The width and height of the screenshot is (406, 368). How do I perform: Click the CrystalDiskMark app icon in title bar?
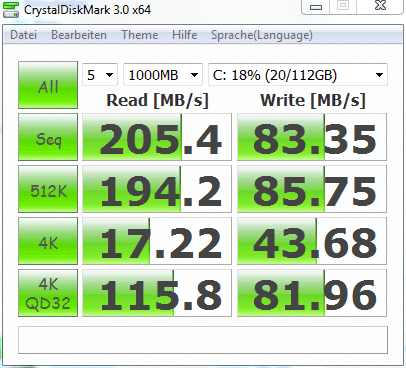(11, 9)
